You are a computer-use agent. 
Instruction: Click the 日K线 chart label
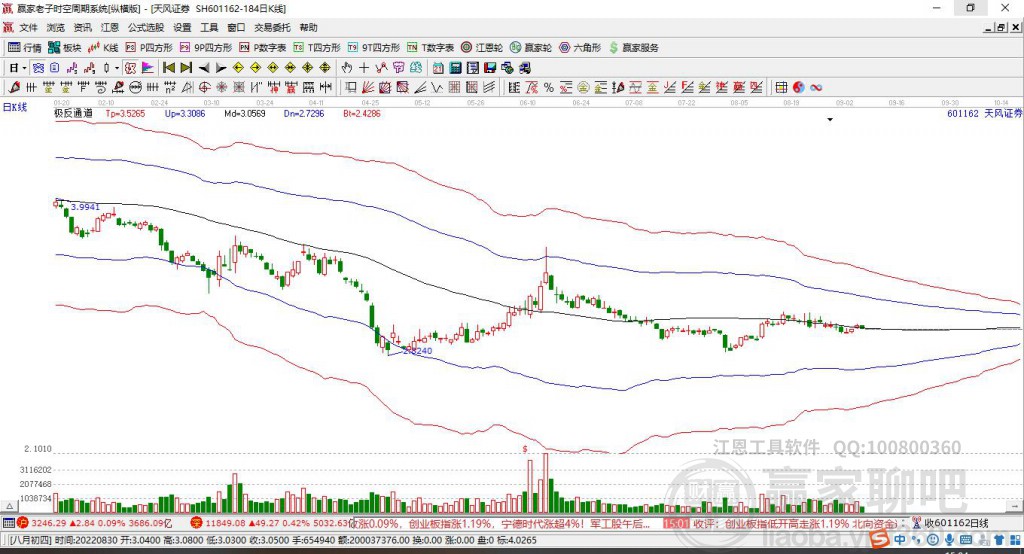[x=15, y=107]
